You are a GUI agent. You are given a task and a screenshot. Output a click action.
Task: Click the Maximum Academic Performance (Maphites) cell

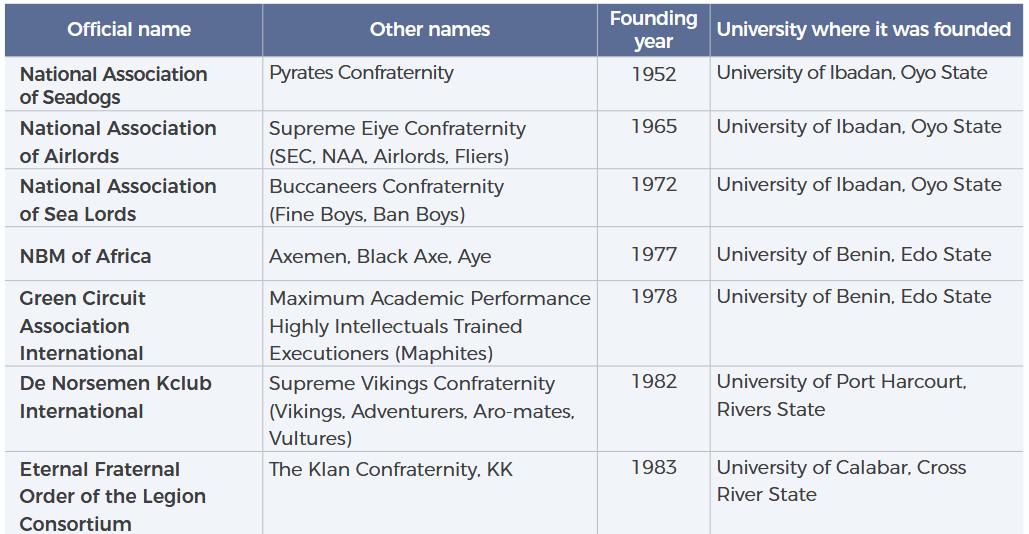point(430,326)
